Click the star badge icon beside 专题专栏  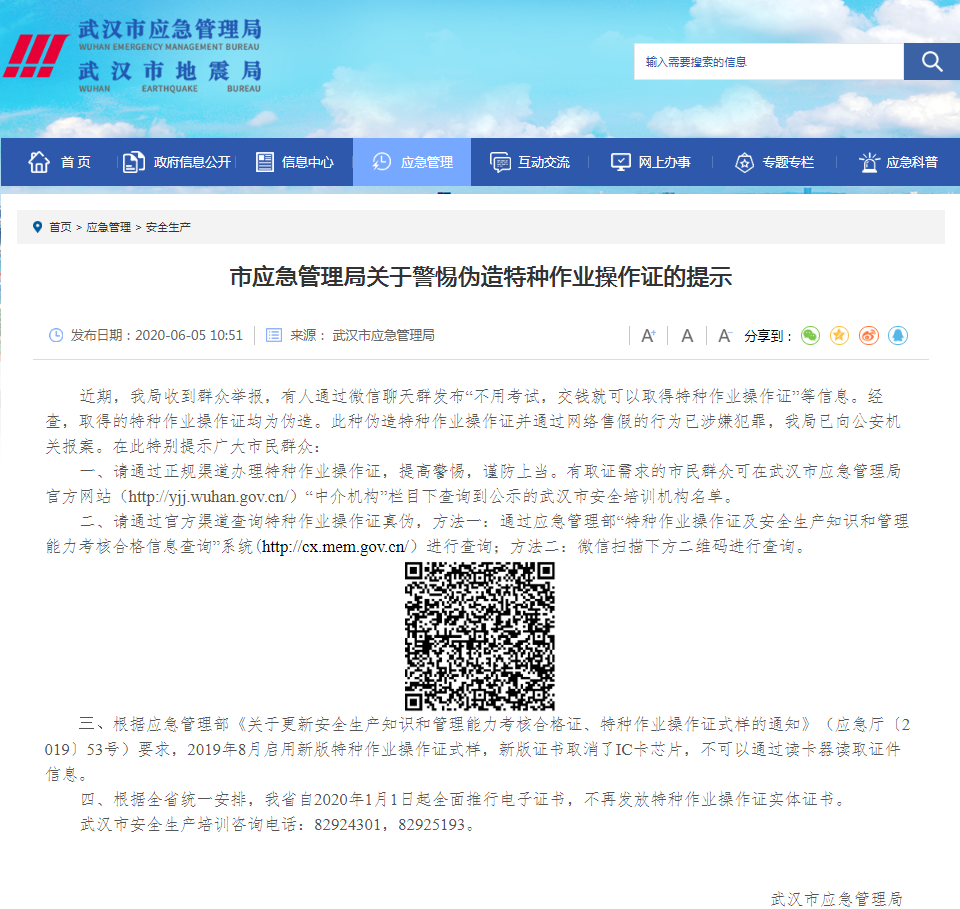pyautogui.click(x=744, y=162)
